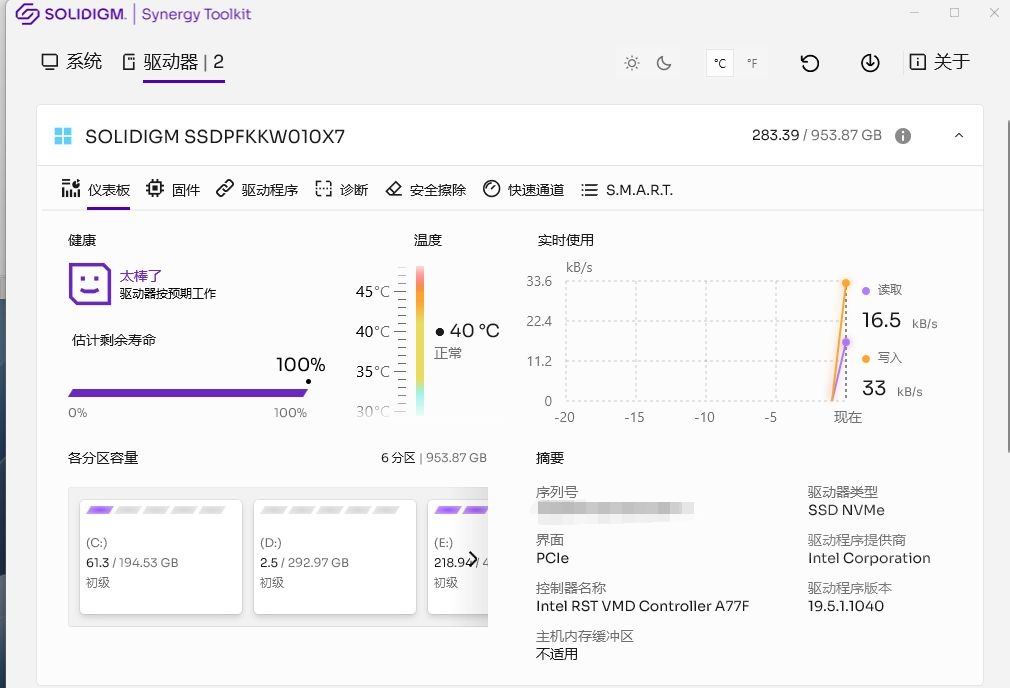This screenshot has height=688, width=1010.
Task: Click the refresh icon in the top bar
Action: 810,63
